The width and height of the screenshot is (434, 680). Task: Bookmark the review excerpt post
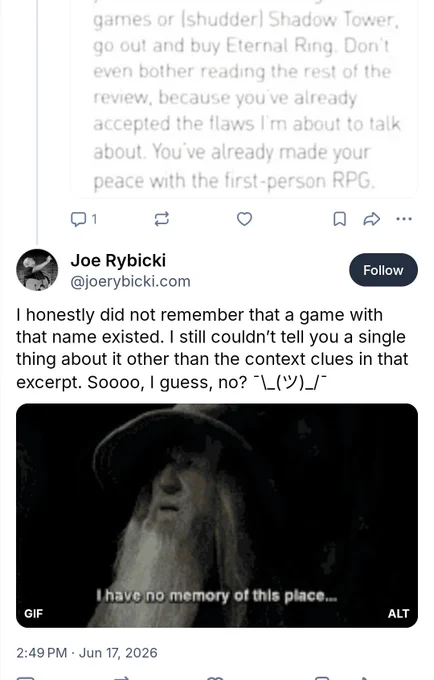pos(339,219)
